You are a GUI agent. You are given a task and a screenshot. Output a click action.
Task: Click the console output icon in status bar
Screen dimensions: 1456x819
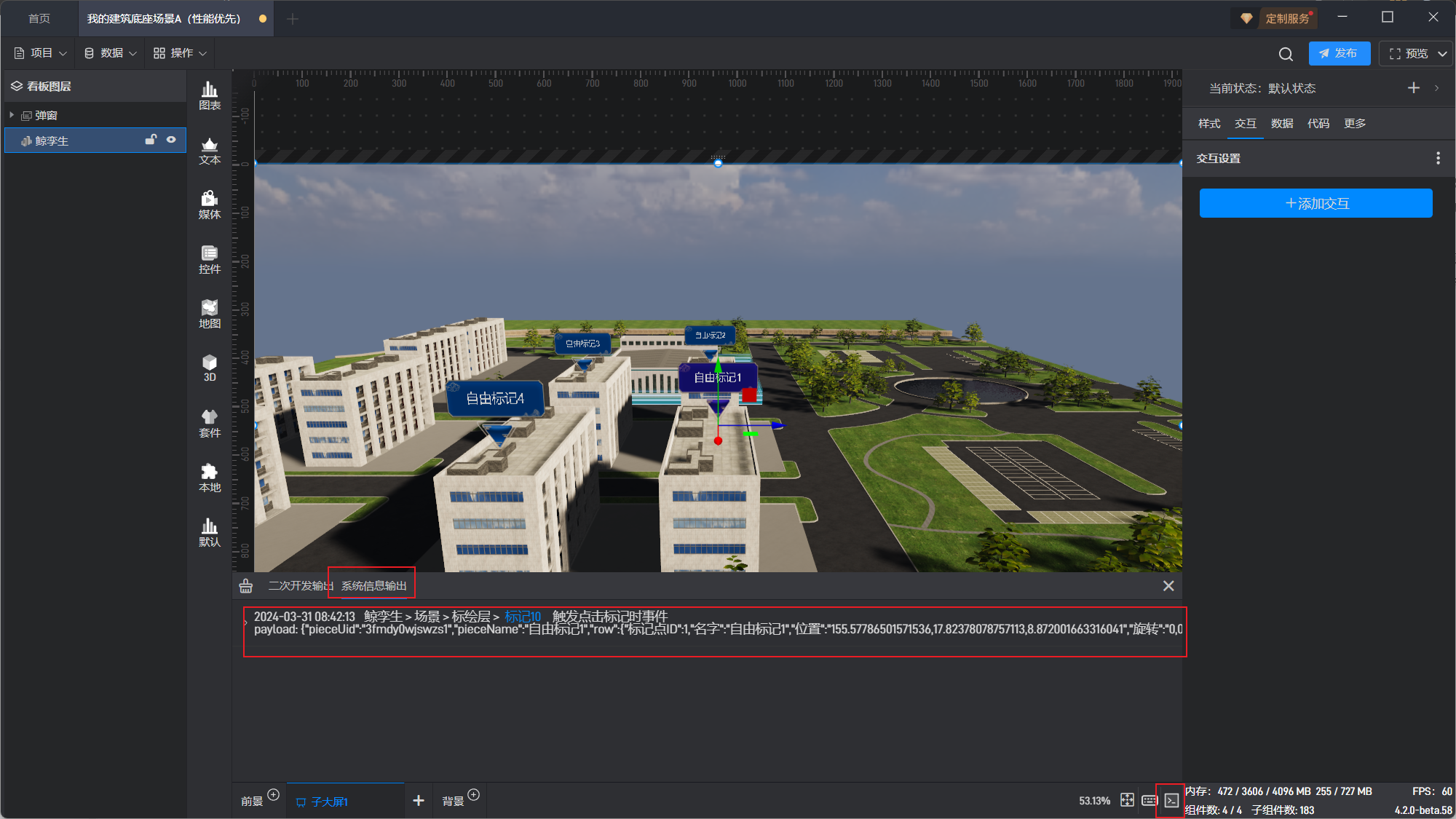[x=1171, y=800]
